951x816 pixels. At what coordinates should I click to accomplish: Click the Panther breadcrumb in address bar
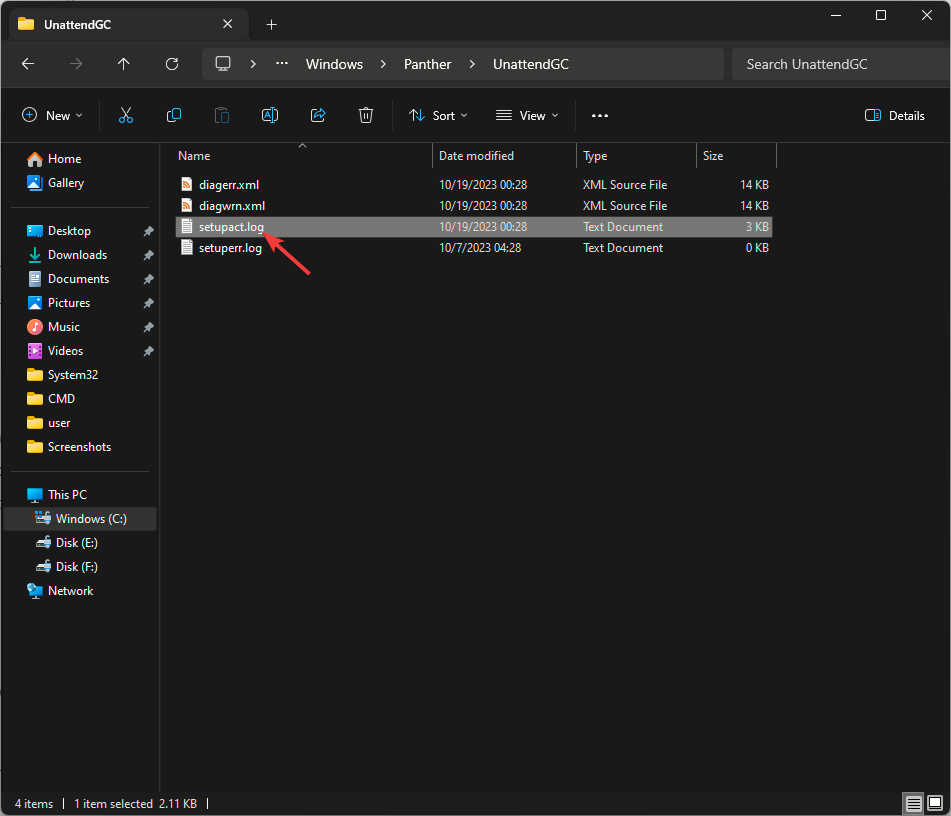pos(427,64)
